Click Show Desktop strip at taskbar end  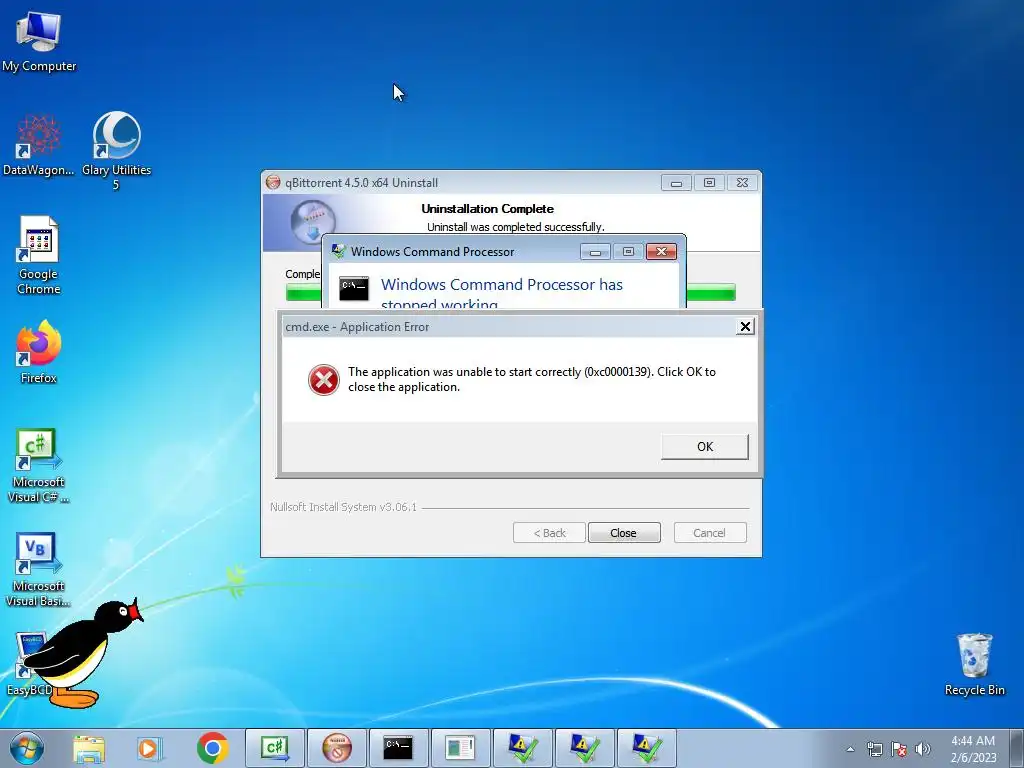[x=1018, y=749]
